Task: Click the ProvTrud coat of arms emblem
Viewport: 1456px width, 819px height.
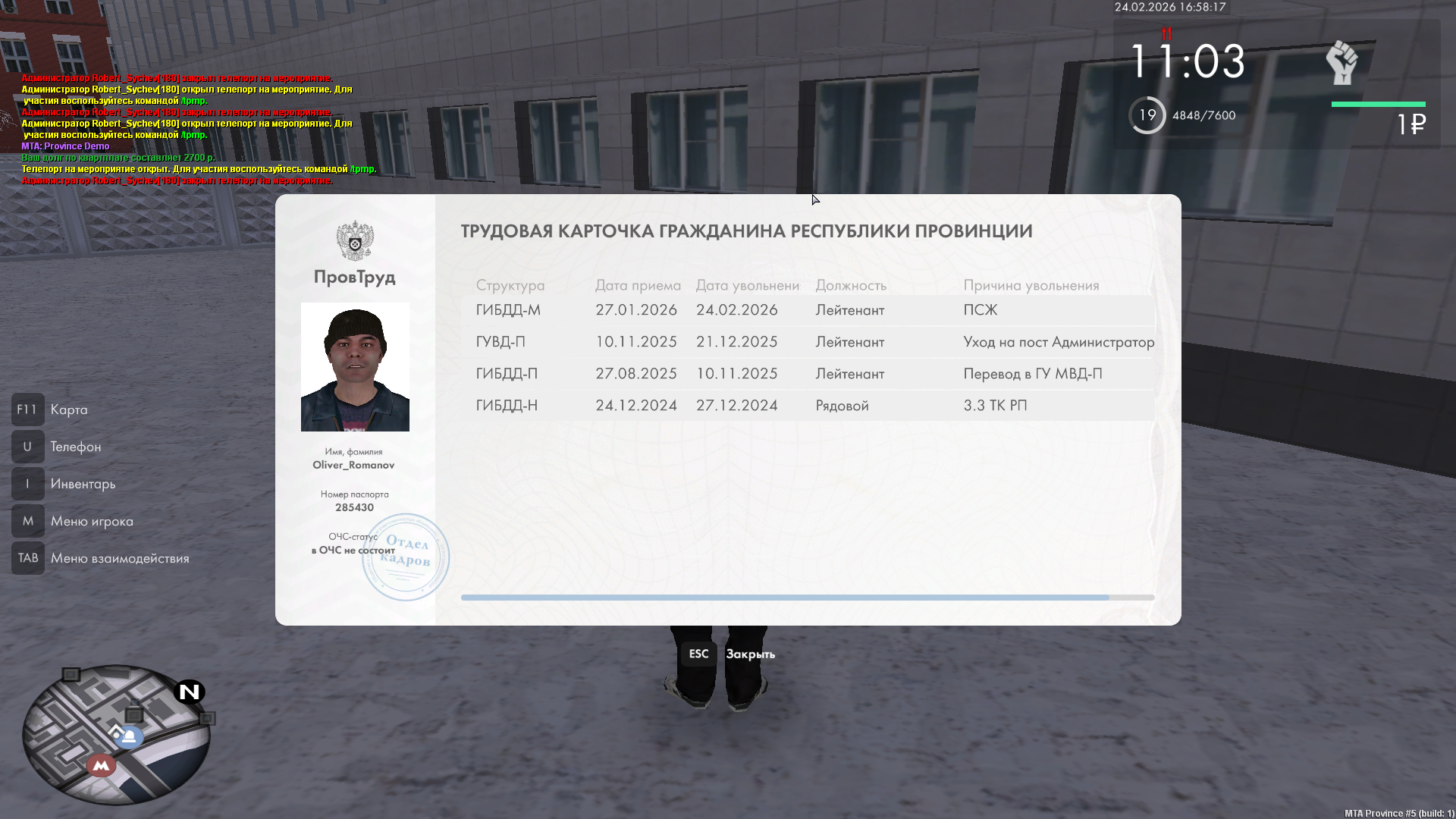Action: [355, 240]
